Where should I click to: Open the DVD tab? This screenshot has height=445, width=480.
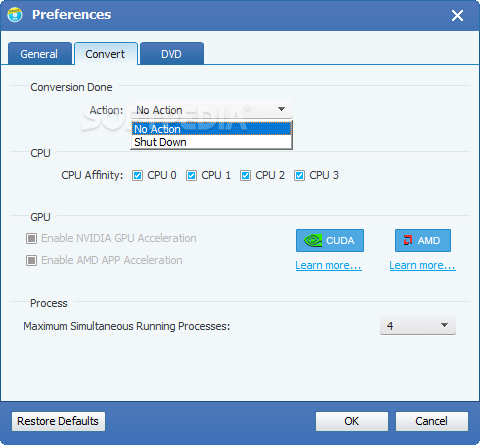coord(172,54)
